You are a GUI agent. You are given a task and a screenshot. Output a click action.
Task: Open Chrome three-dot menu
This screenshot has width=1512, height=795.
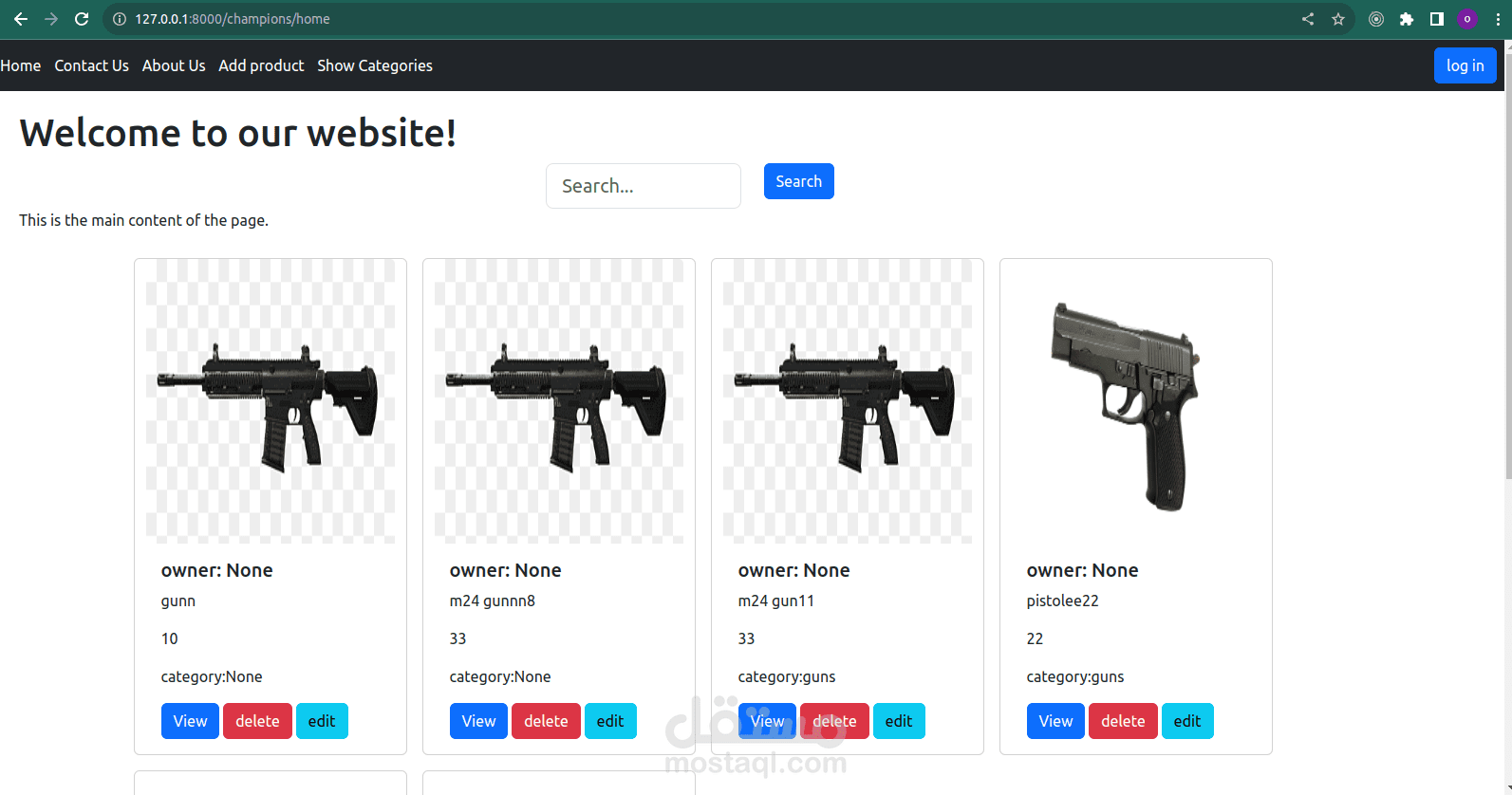click(x=1498, y=19)
